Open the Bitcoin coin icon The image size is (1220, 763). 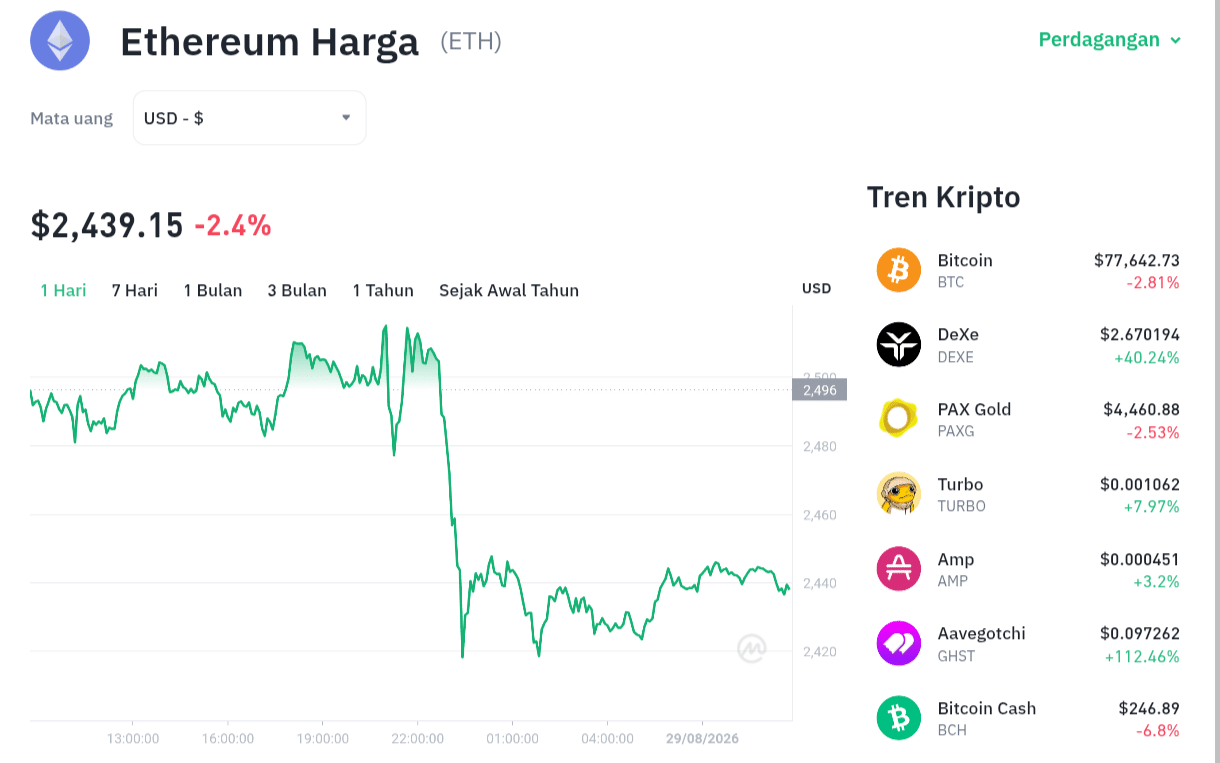click(x=898, y=270)
